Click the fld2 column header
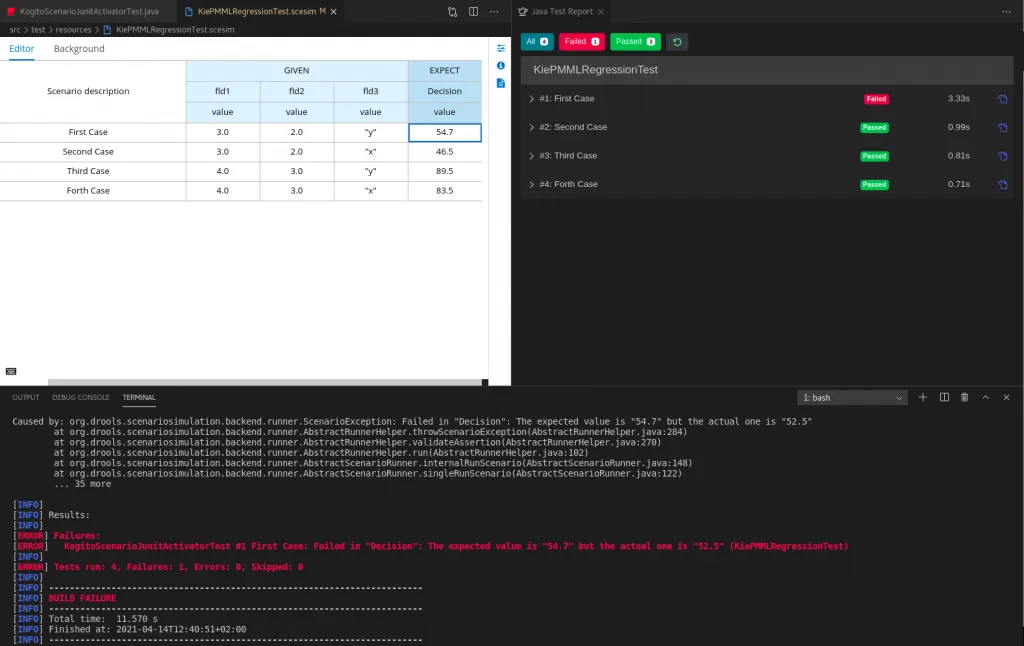1024x646 pixels. [x=296, y=91]
